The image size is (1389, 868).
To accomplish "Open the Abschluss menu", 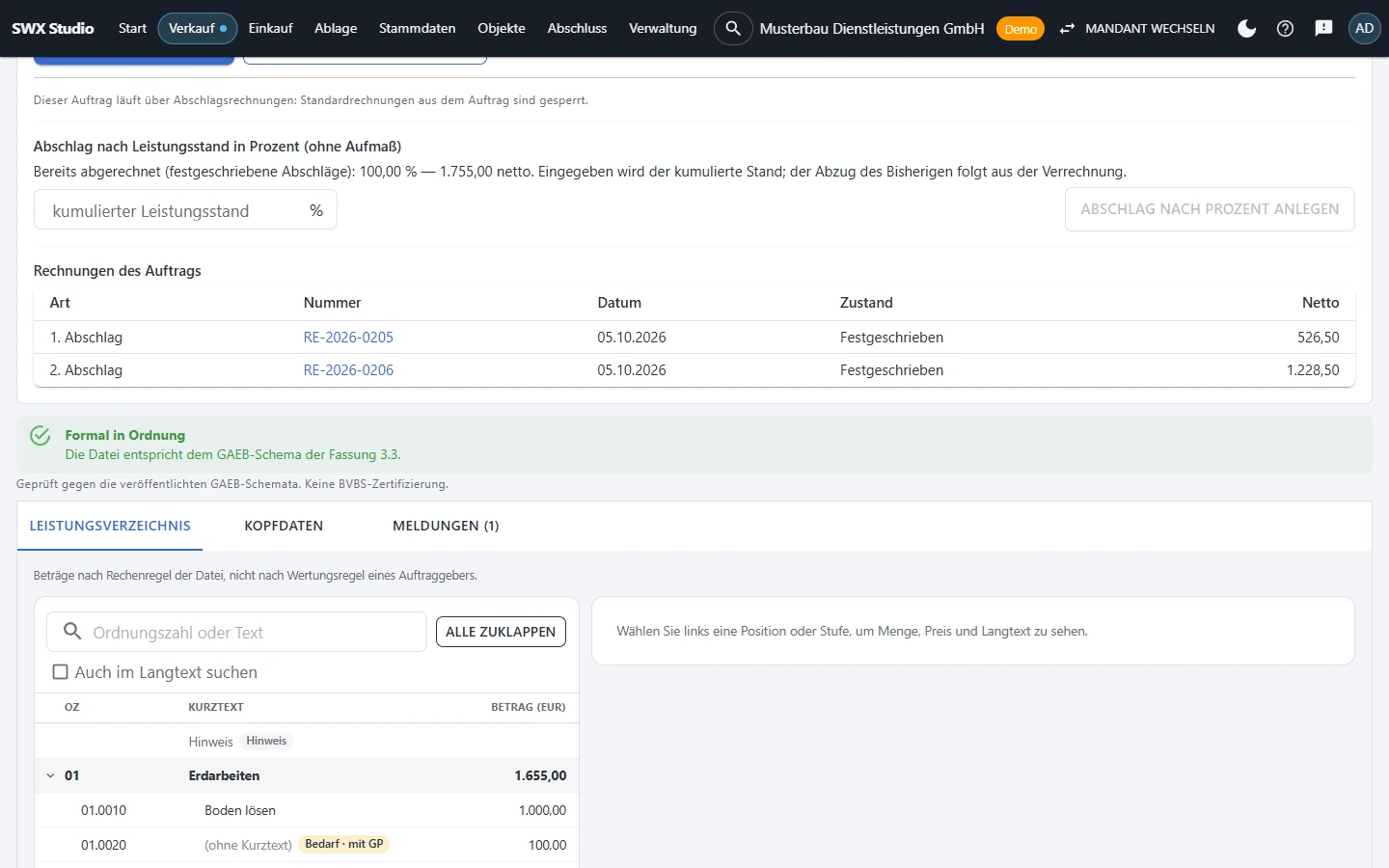I will pyautogui.click(x=577, y=28).
